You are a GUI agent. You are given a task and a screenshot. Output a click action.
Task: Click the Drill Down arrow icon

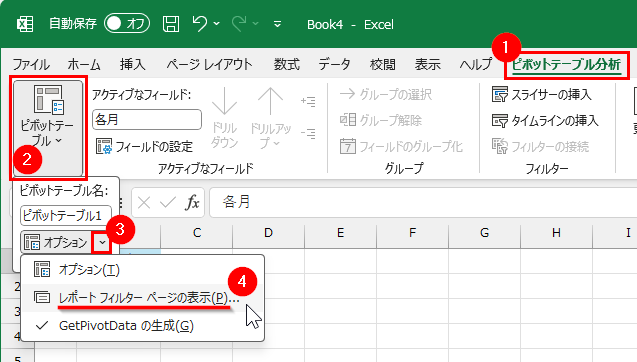tap(224, 101)
